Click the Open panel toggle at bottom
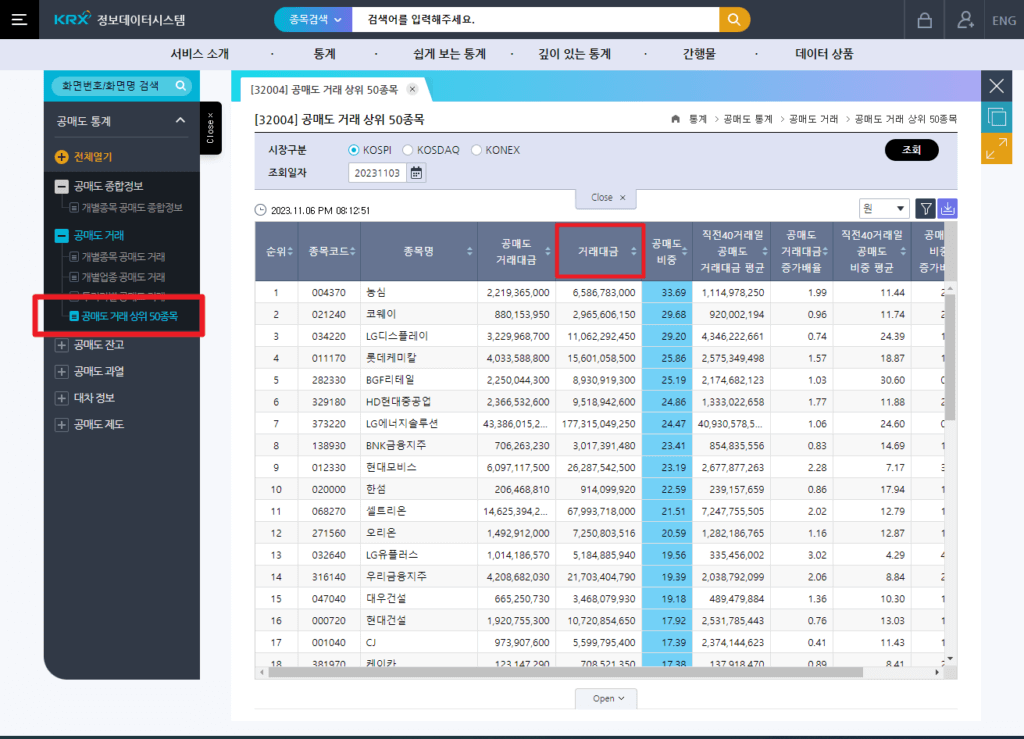 [606, 699]
